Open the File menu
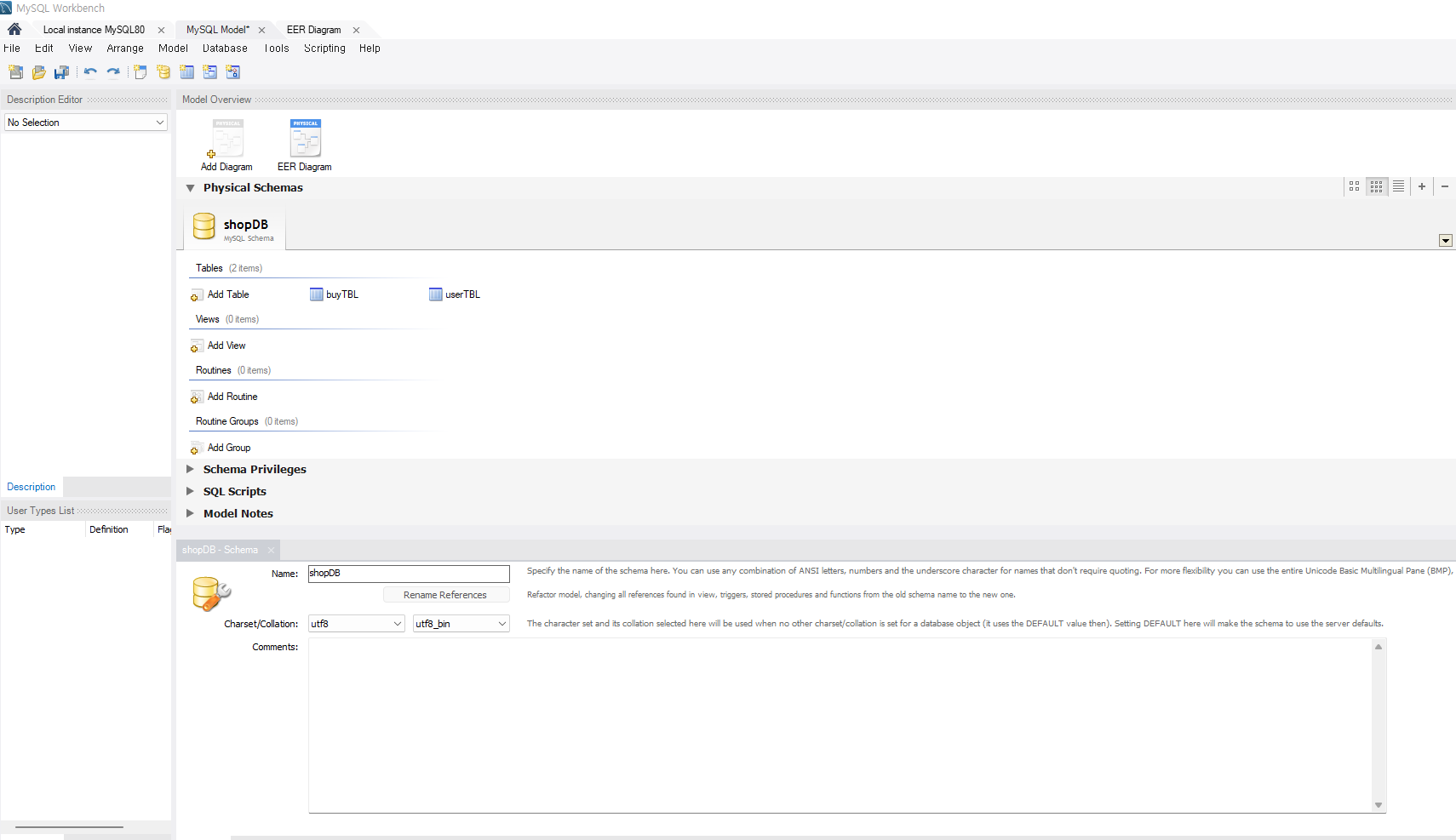Viewport: 1456px width, 840px height. (12, 49)
